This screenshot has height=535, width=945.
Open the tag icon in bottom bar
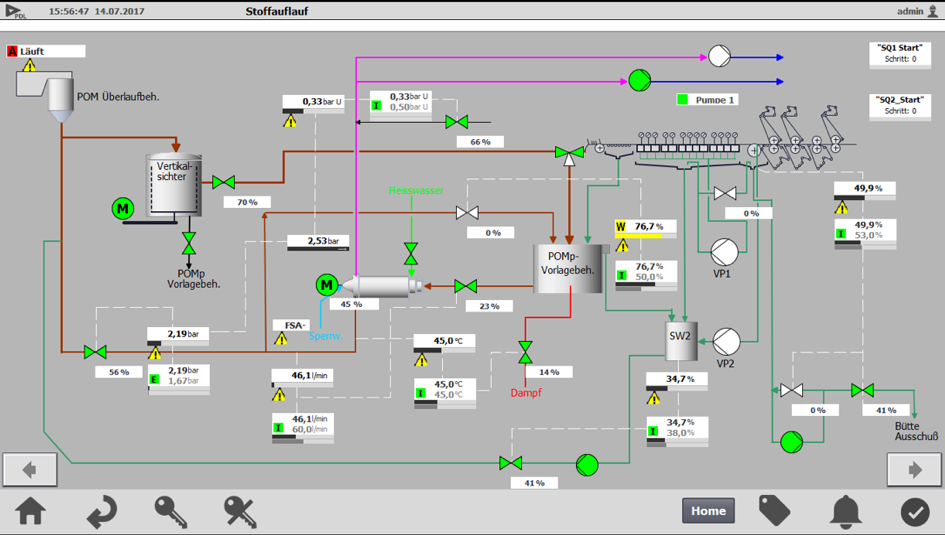click(x=775, y=511)
